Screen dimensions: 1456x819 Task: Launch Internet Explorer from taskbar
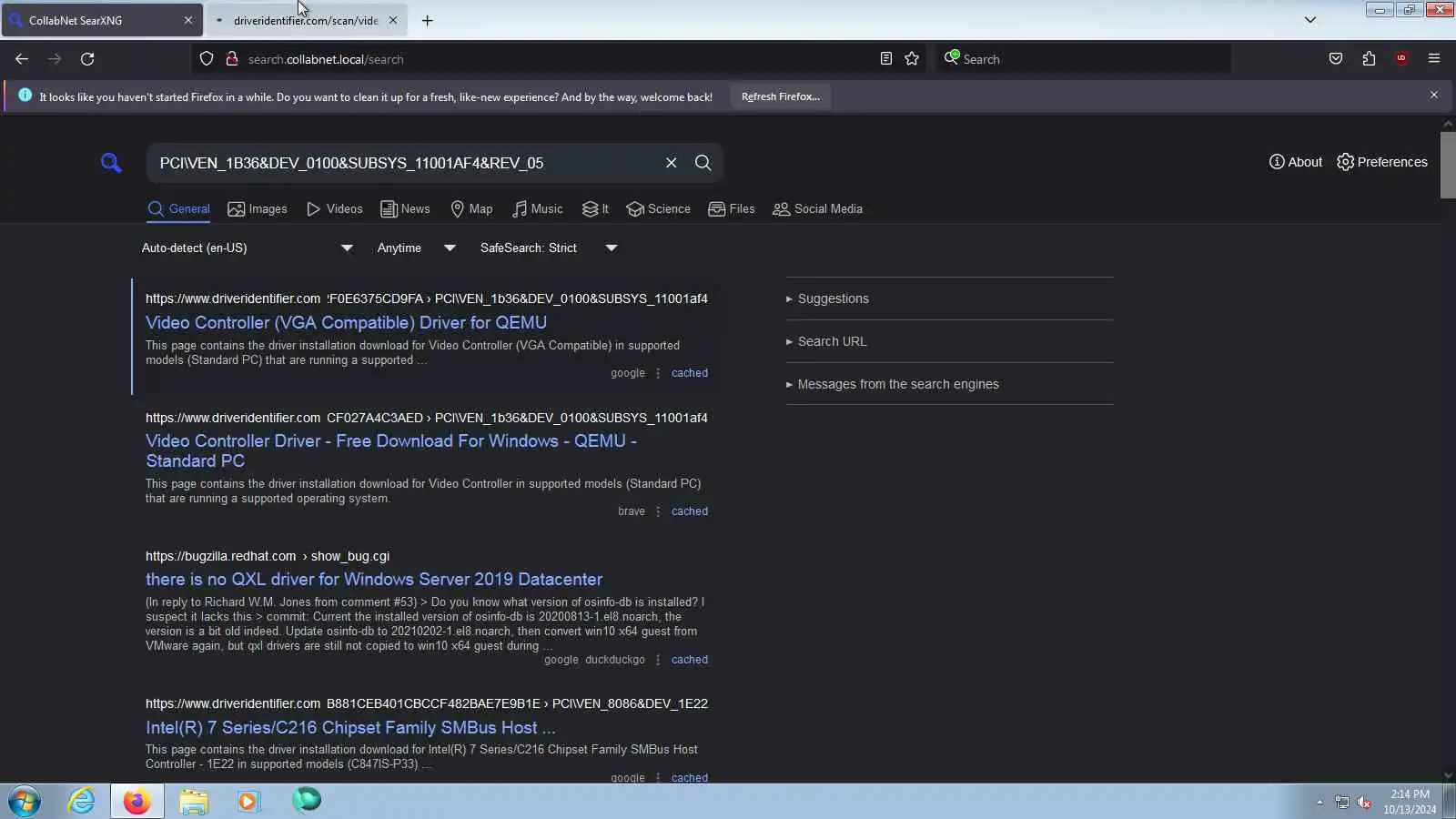(82, 801)
